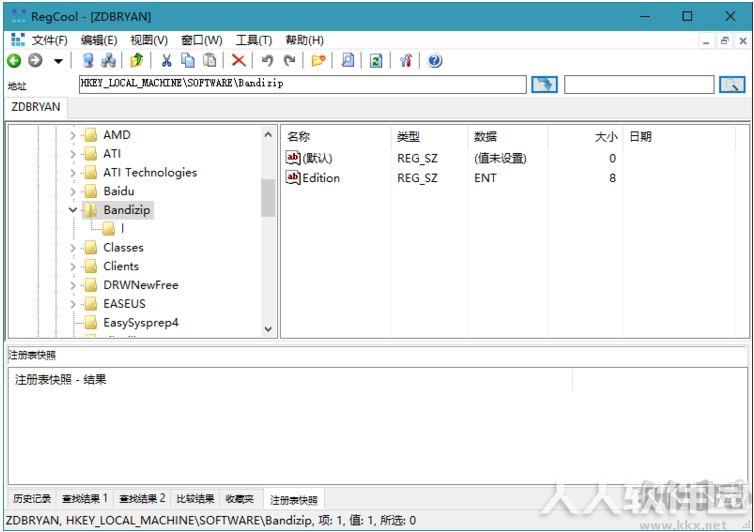Switch to the 收藏夹 tab

coord(239,499)
